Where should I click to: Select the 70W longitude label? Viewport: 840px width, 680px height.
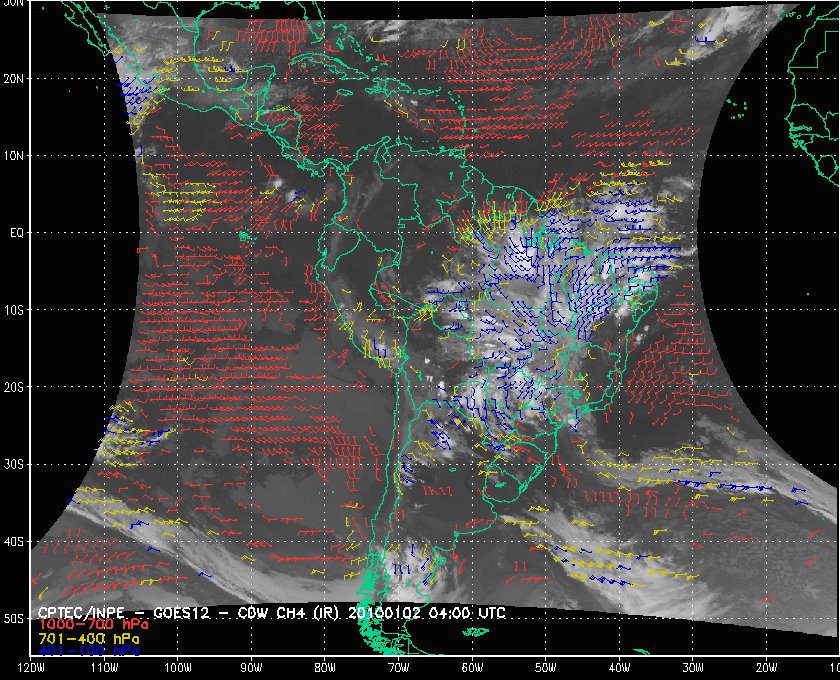pyautogui.click(x=399, y=668)
